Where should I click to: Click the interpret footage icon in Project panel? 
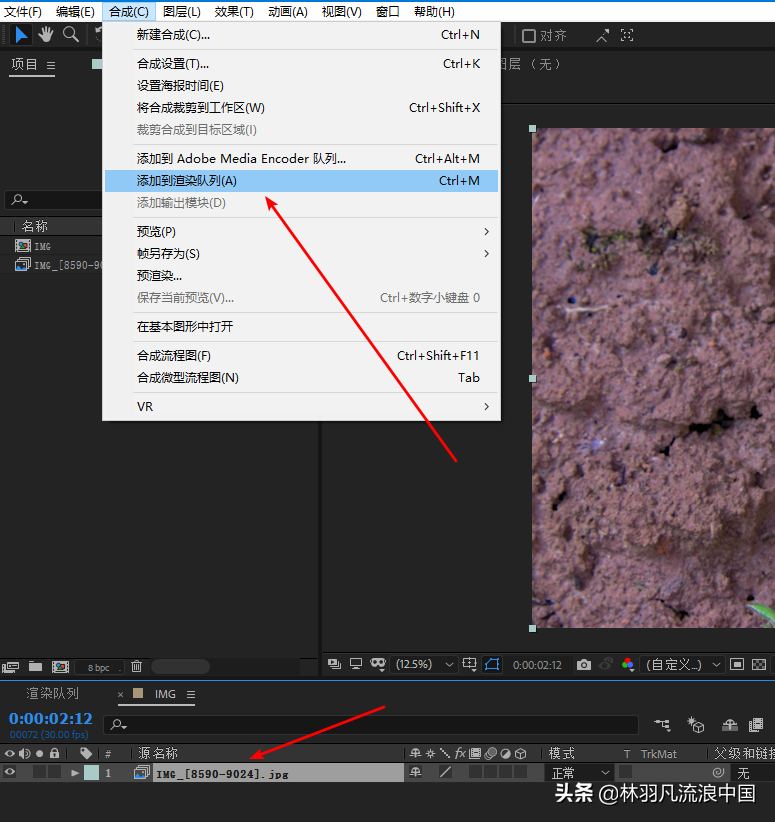(10, 667)
